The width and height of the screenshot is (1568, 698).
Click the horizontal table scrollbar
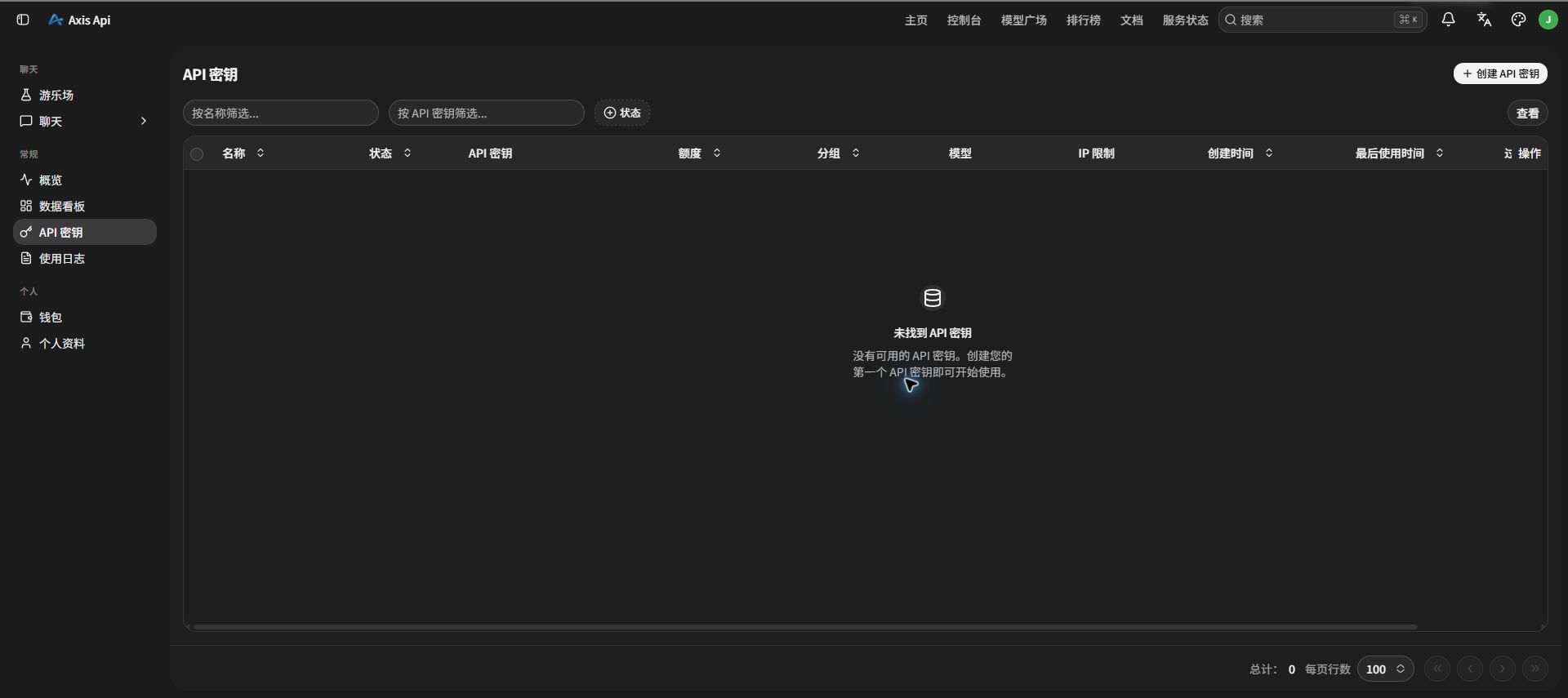[x=804, y=626]
